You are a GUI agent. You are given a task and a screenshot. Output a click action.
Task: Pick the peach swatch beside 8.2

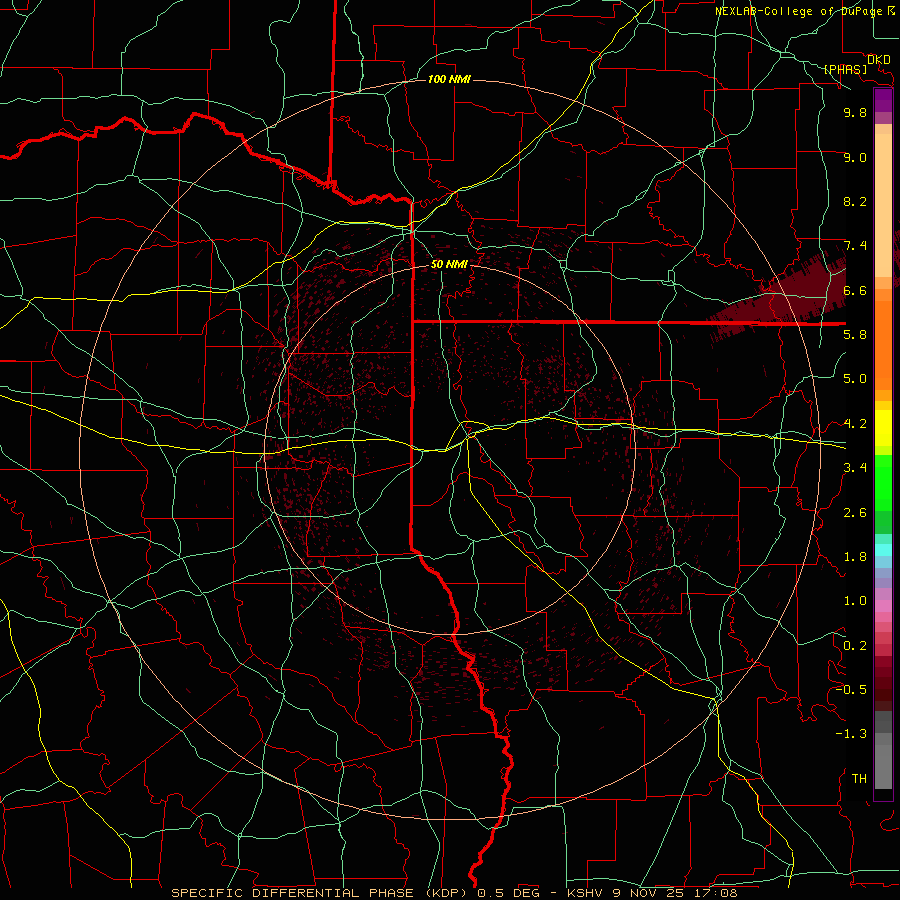click(883, 205)
